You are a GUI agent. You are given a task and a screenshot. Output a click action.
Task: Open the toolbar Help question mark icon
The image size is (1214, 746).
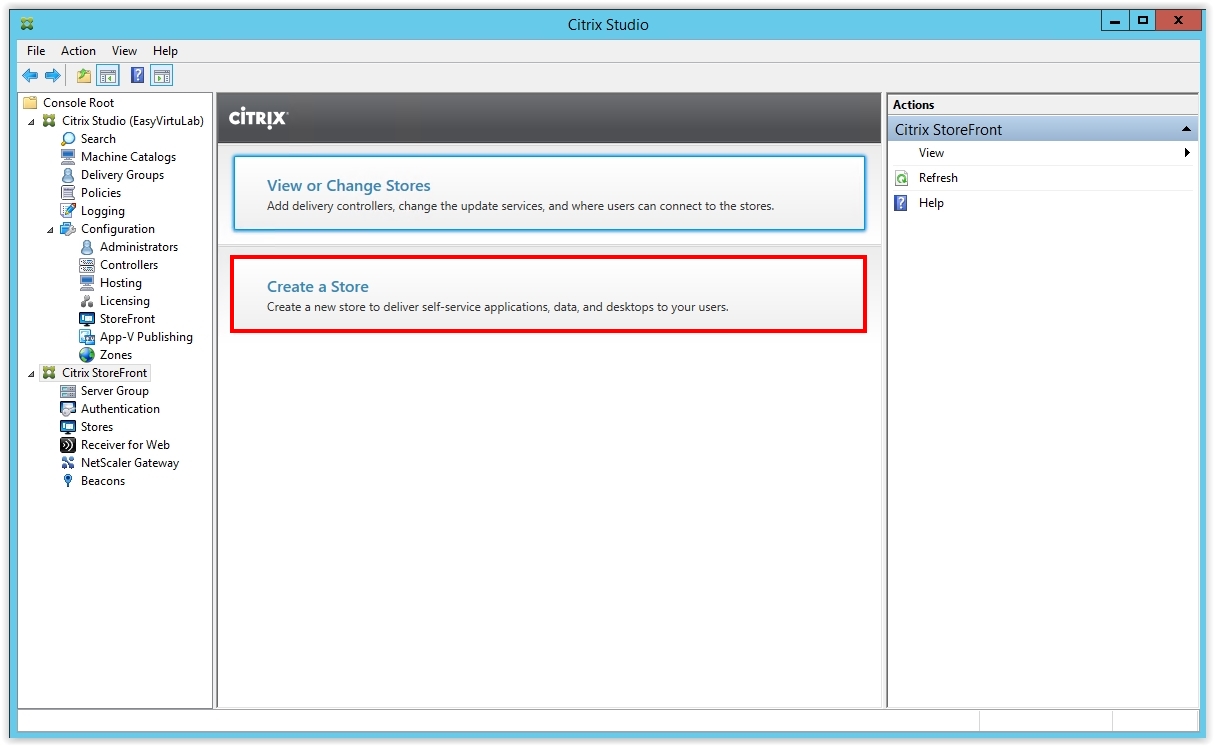coord(138,75)
